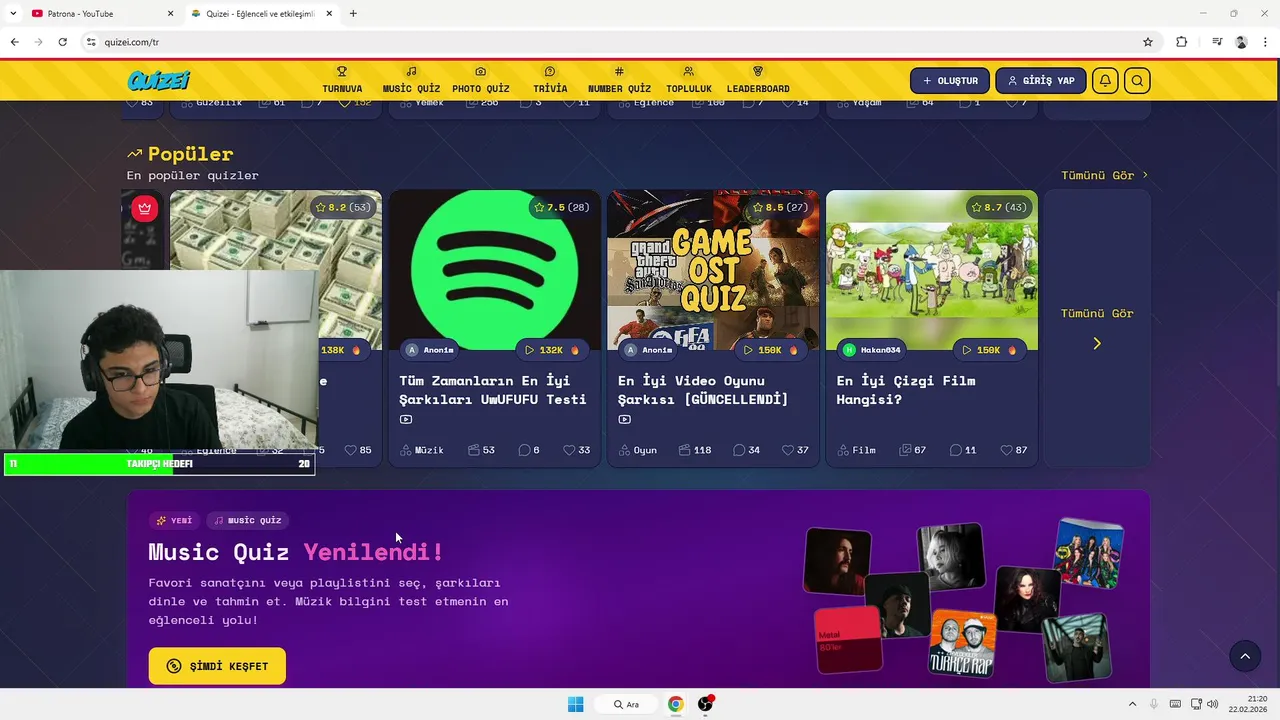Click the red crown badge
1280x720 pixels.
pyautogui.click(x=145, y=208)
